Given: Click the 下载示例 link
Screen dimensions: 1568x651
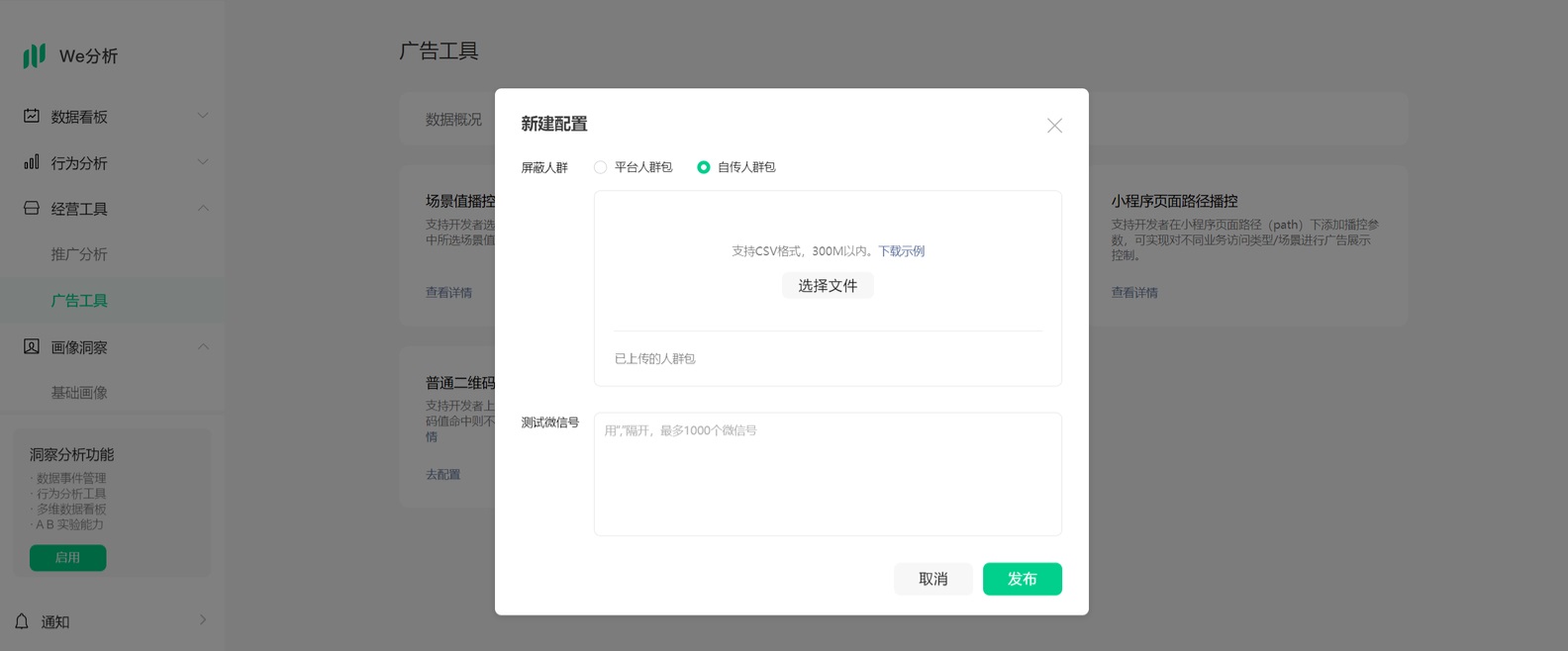Looking at the screenshot, I should tap(901, 251).
